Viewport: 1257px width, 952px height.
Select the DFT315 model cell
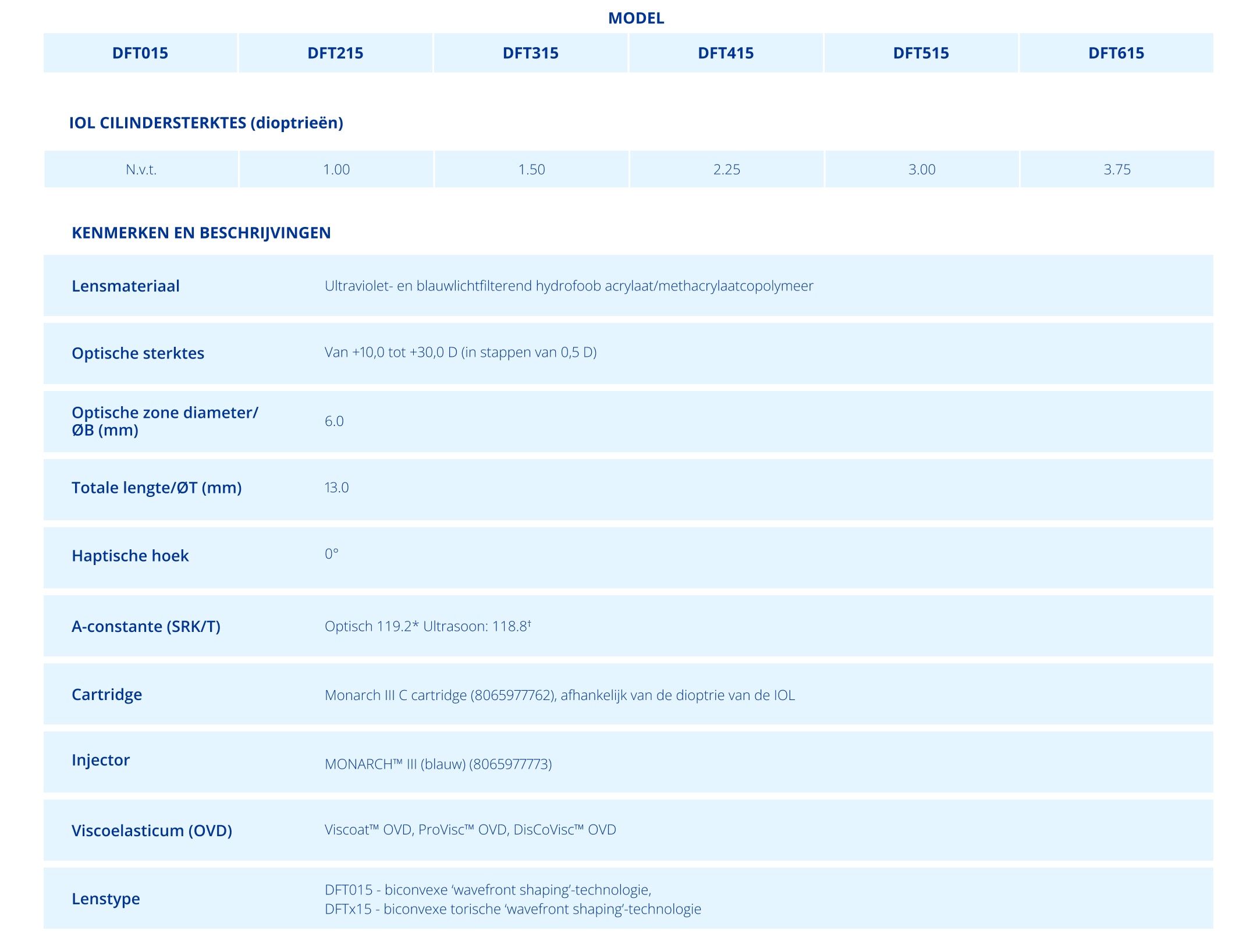click(531, 53)
